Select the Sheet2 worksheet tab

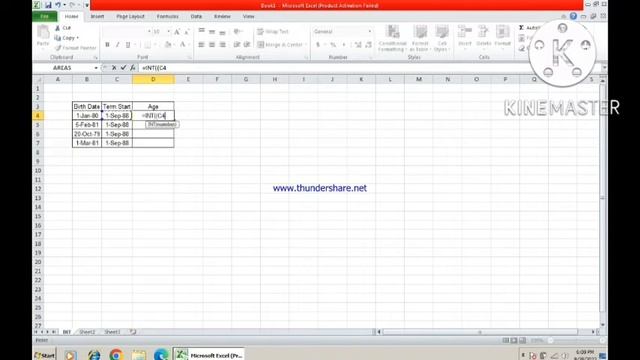point(87,332)
